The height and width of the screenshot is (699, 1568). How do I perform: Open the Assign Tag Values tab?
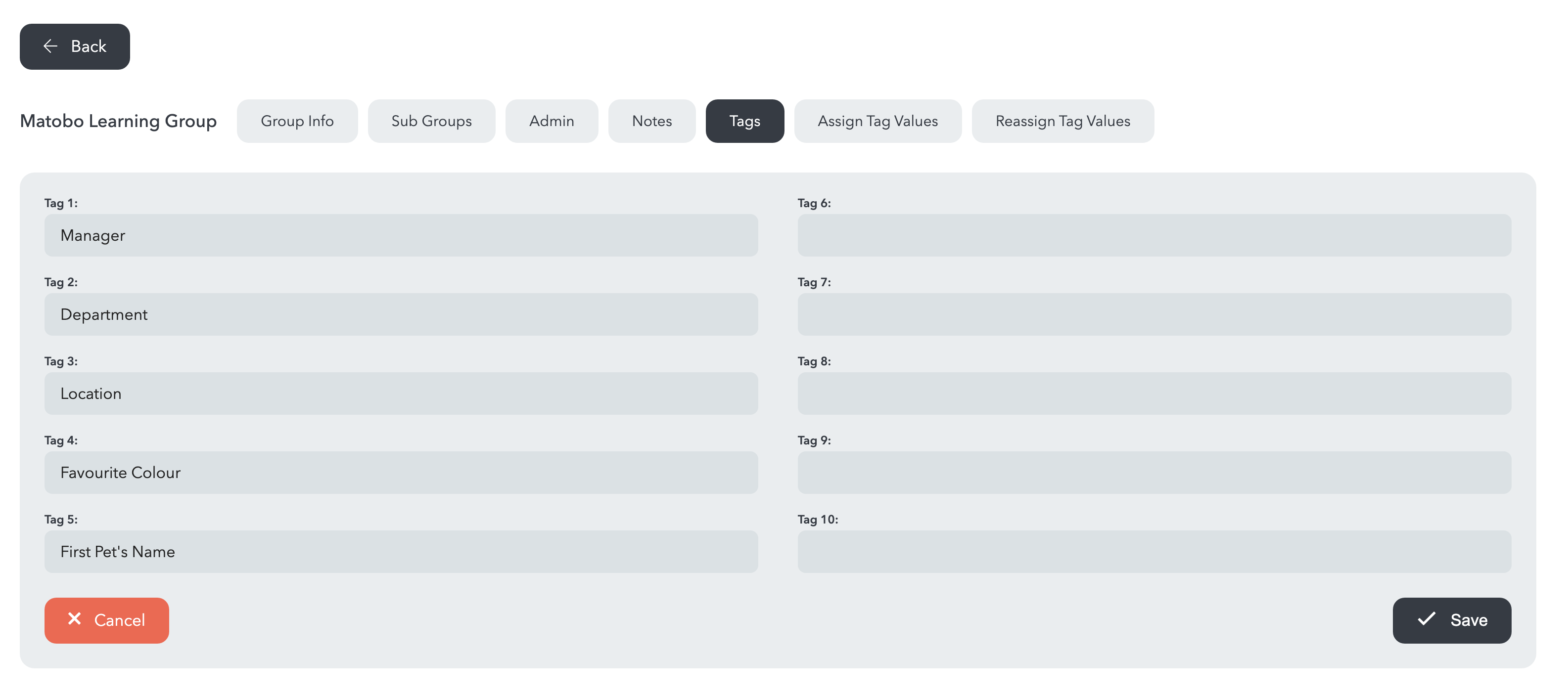(x=877, y=121)
